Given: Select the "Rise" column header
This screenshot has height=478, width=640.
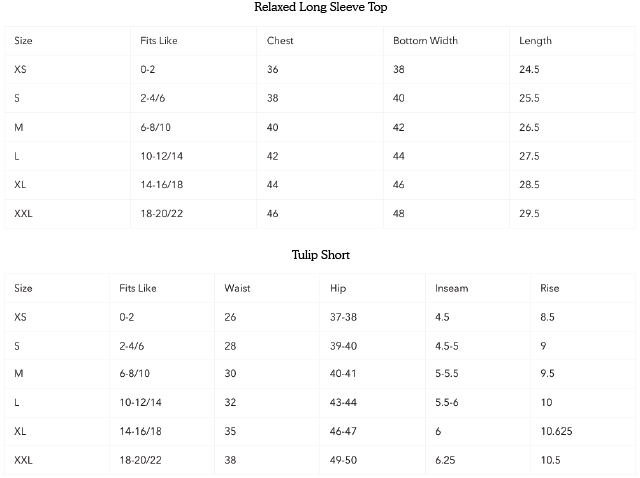Looking at the screenshot, I should pos(549,288).
